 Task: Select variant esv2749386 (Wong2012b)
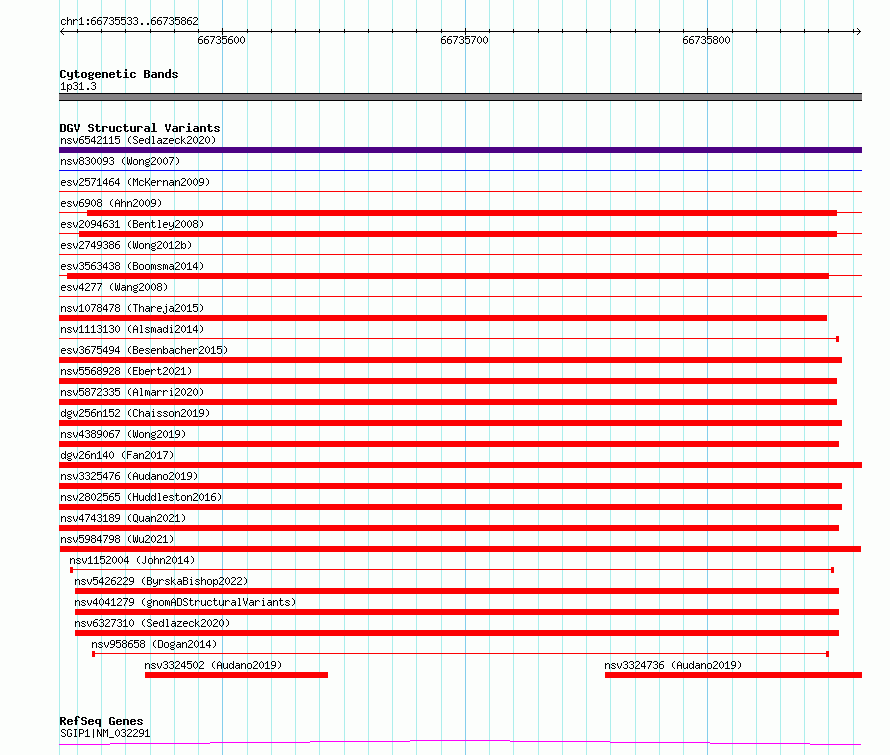126,245
